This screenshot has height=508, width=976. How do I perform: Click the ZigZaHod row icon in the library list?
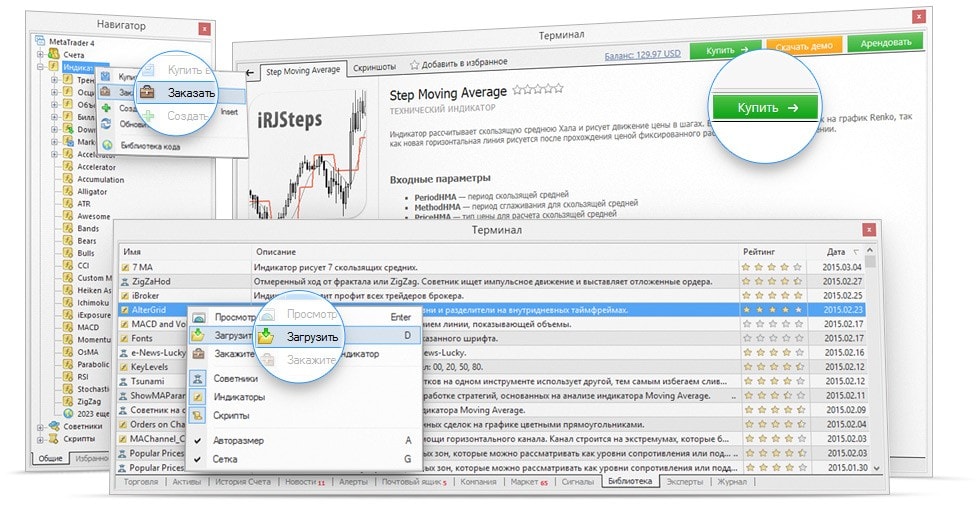click(125, 281)
